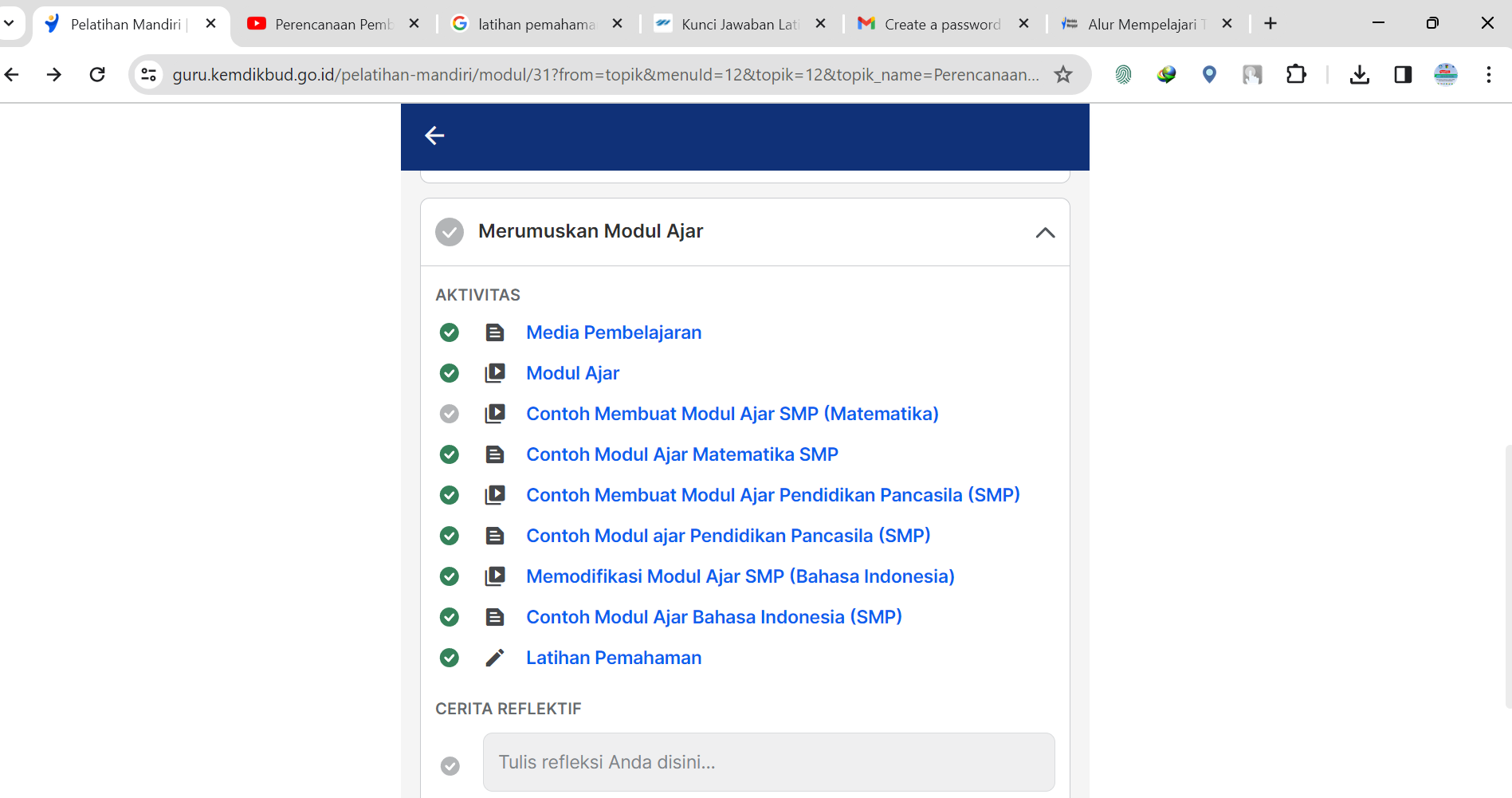Viewport: 1512px width, 798px height.
Task: Open the Extensions puzzle icon
Action: coord(1296,75)
